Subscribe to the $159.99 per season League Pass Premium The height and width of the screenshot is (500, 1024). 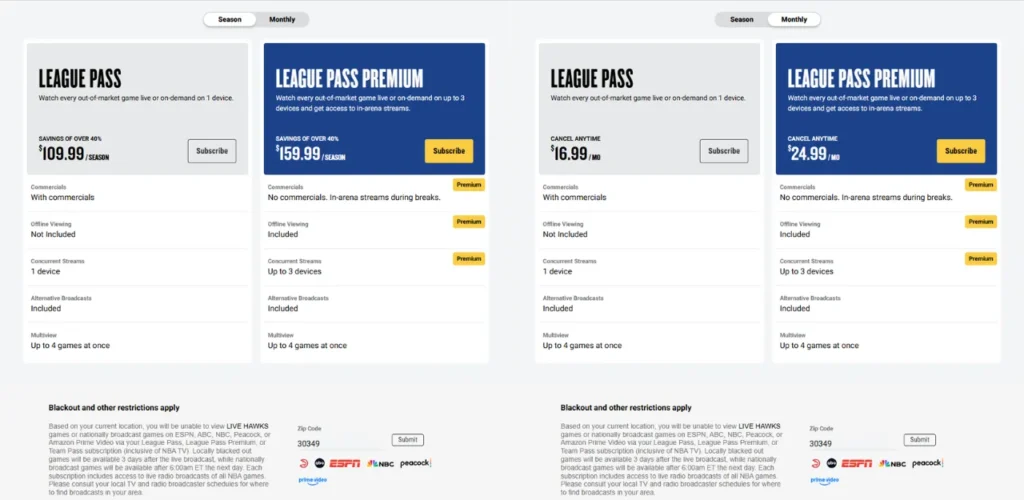coord(449,151)
